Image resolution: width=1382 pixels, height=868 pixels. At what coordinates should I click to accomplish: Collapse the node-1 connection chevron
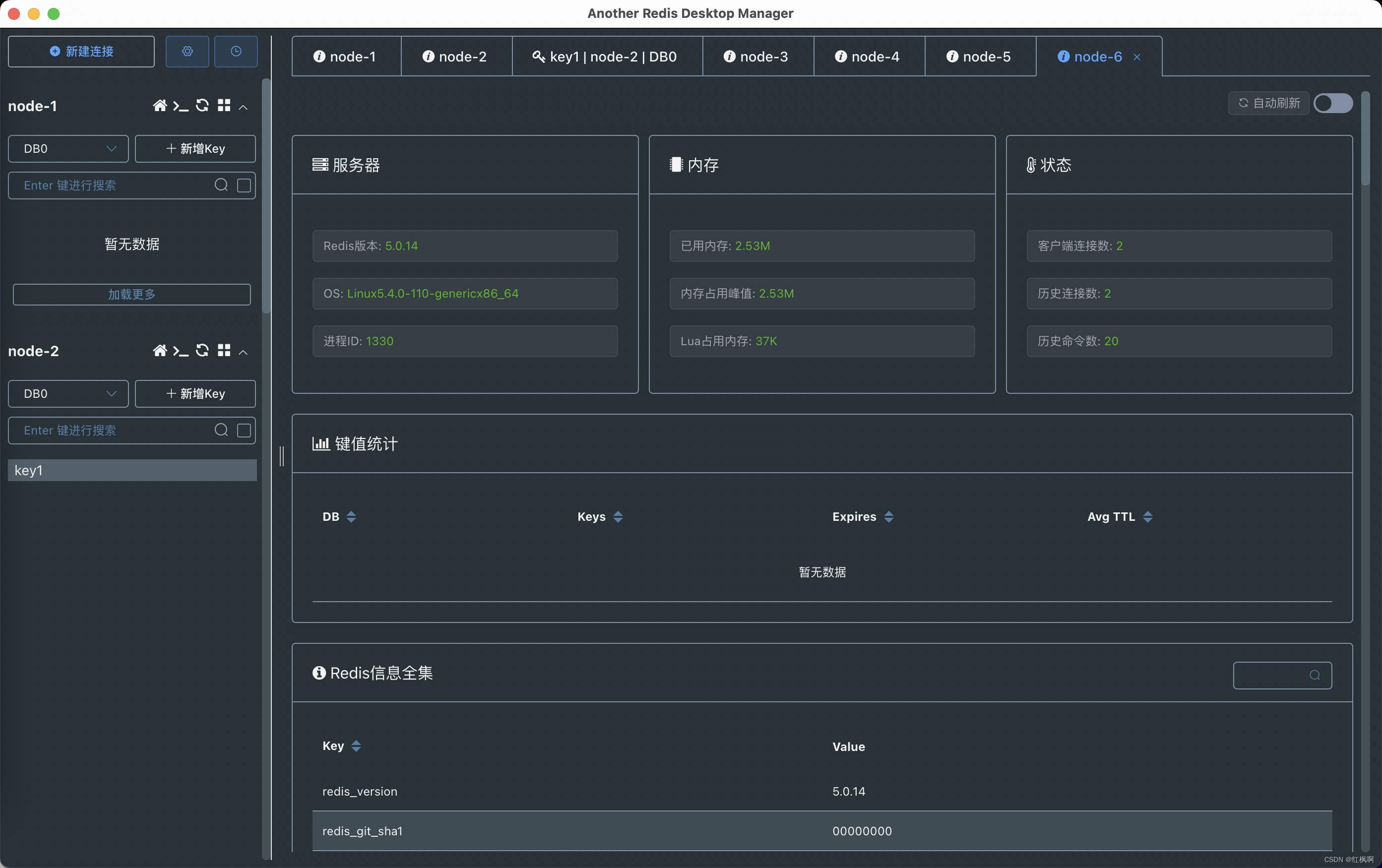[x=244, y=107]
